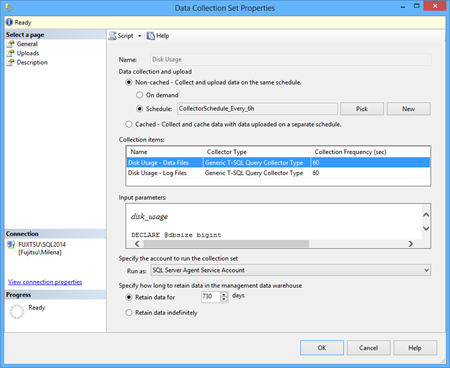Increase retain days with the up spinner
Viewport: 450px width, 368px height.
(x=224, y=294)
